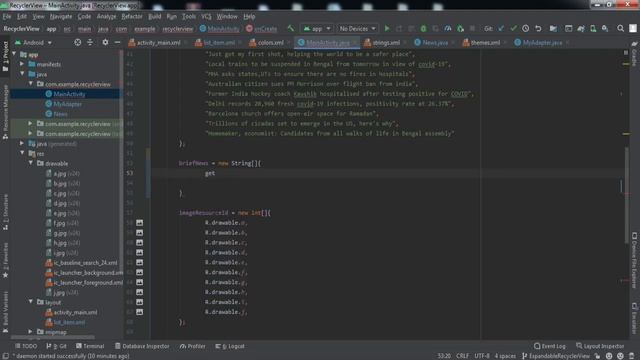Open the Emulator side panel
Screen dimensions: 640x360
[x=634, y=318]
